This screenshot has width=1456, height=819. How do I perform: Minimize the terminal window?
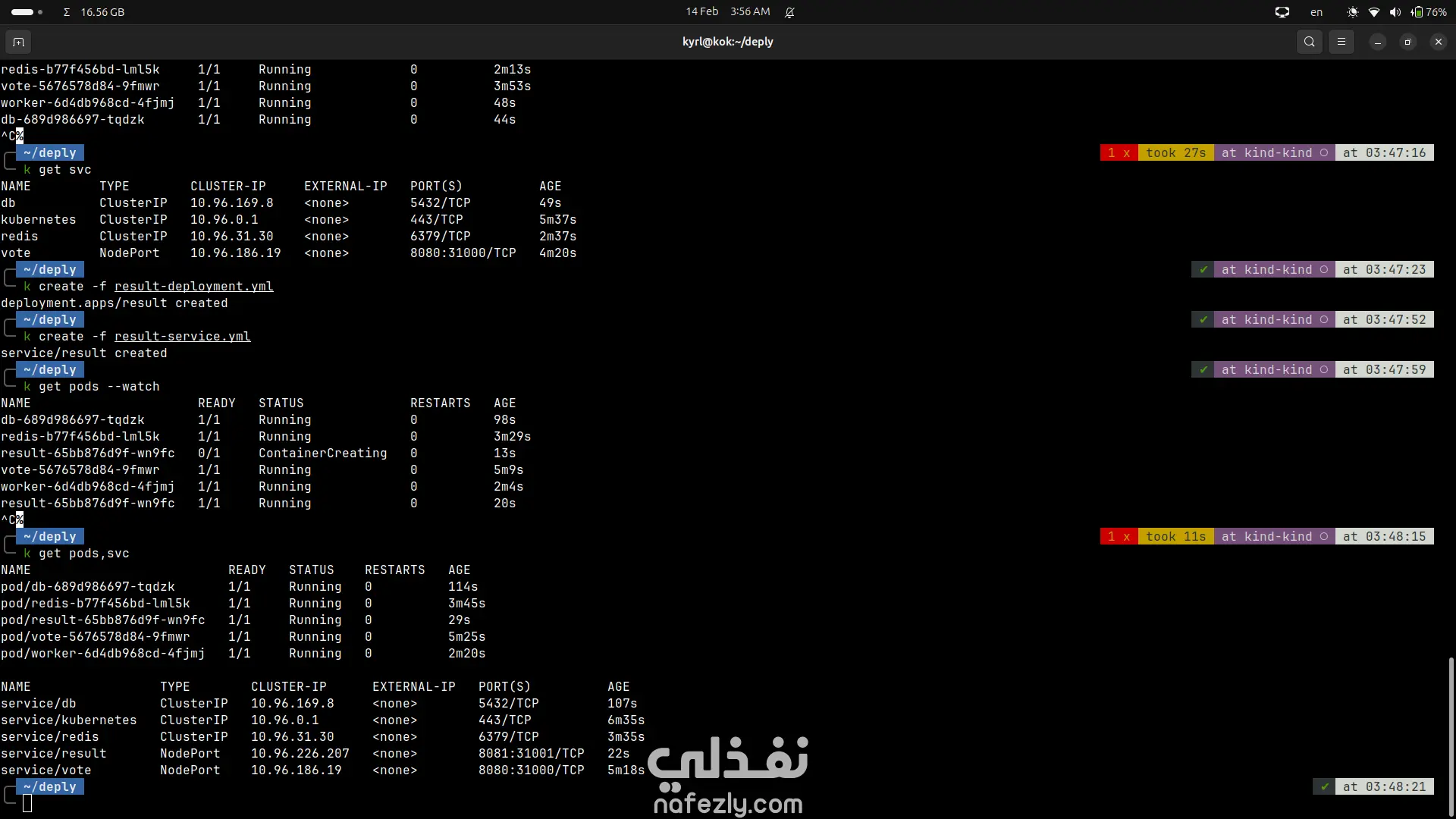[1377, 42]
